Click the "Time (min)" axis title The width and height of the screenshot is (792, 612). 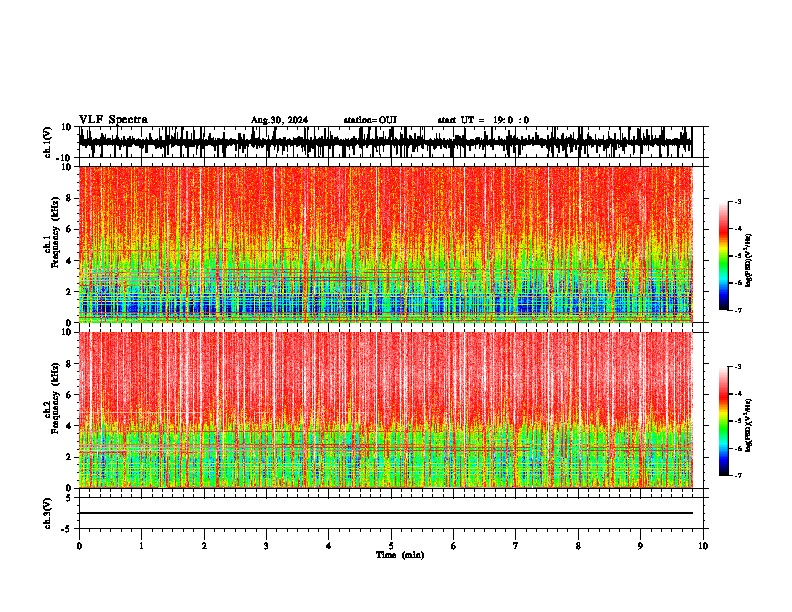click(400, 555)
